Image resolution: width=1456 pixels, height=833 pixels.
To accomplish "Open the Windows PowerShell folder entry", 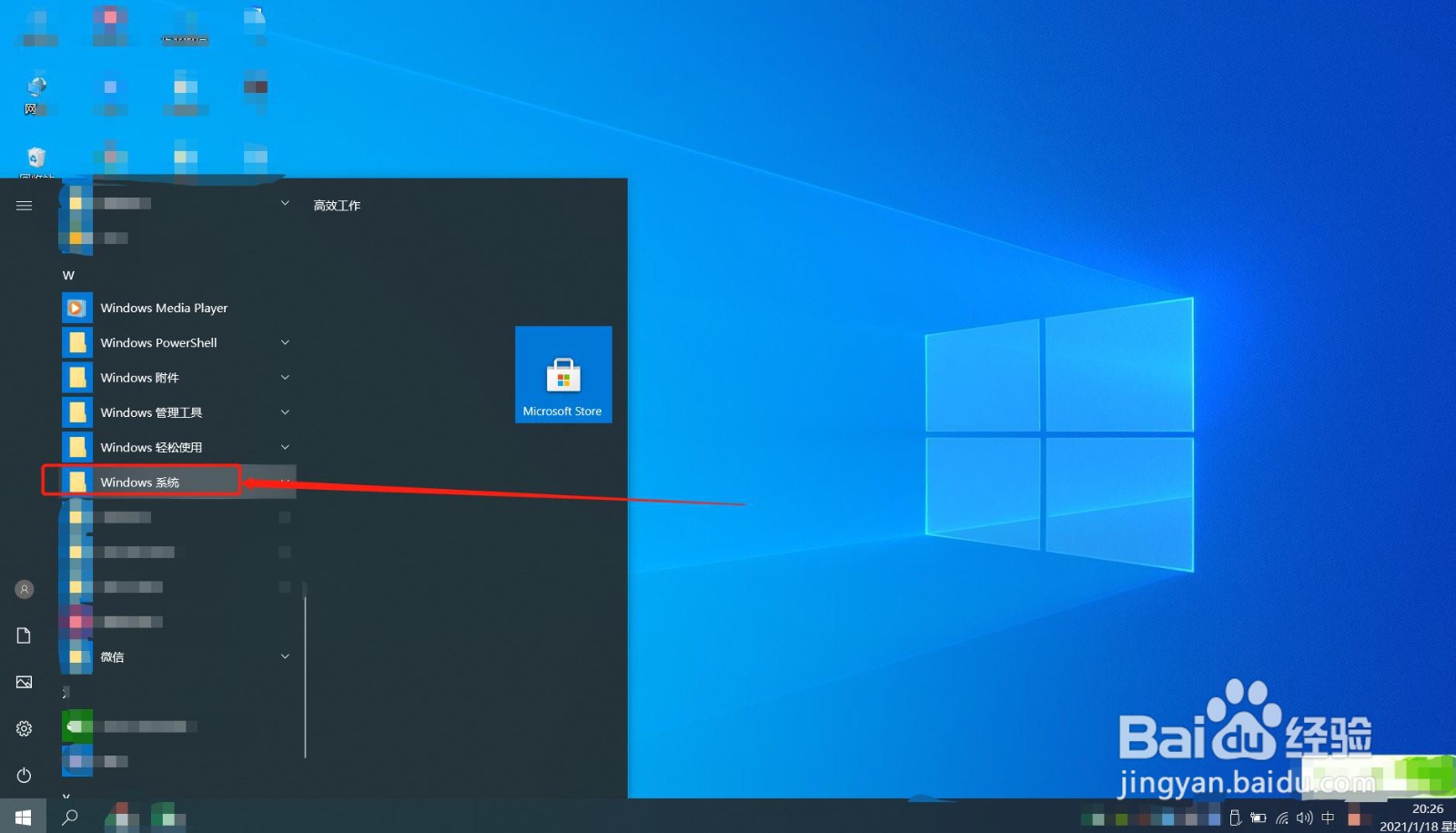I will pyautogui.click(x=178, y=342).
